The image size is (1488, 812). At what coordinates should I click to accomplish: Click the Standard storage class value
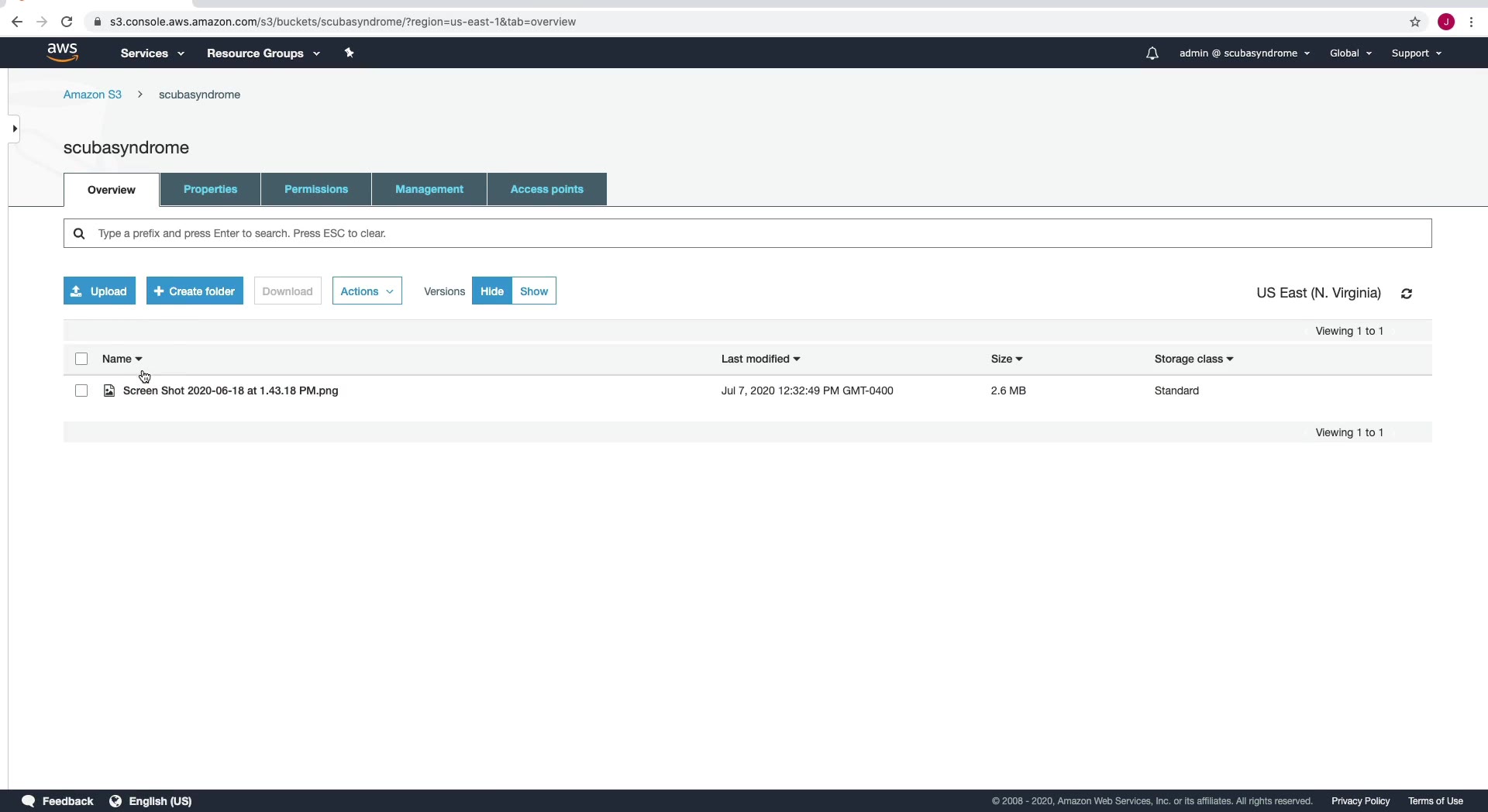(x=1176, y=391)
